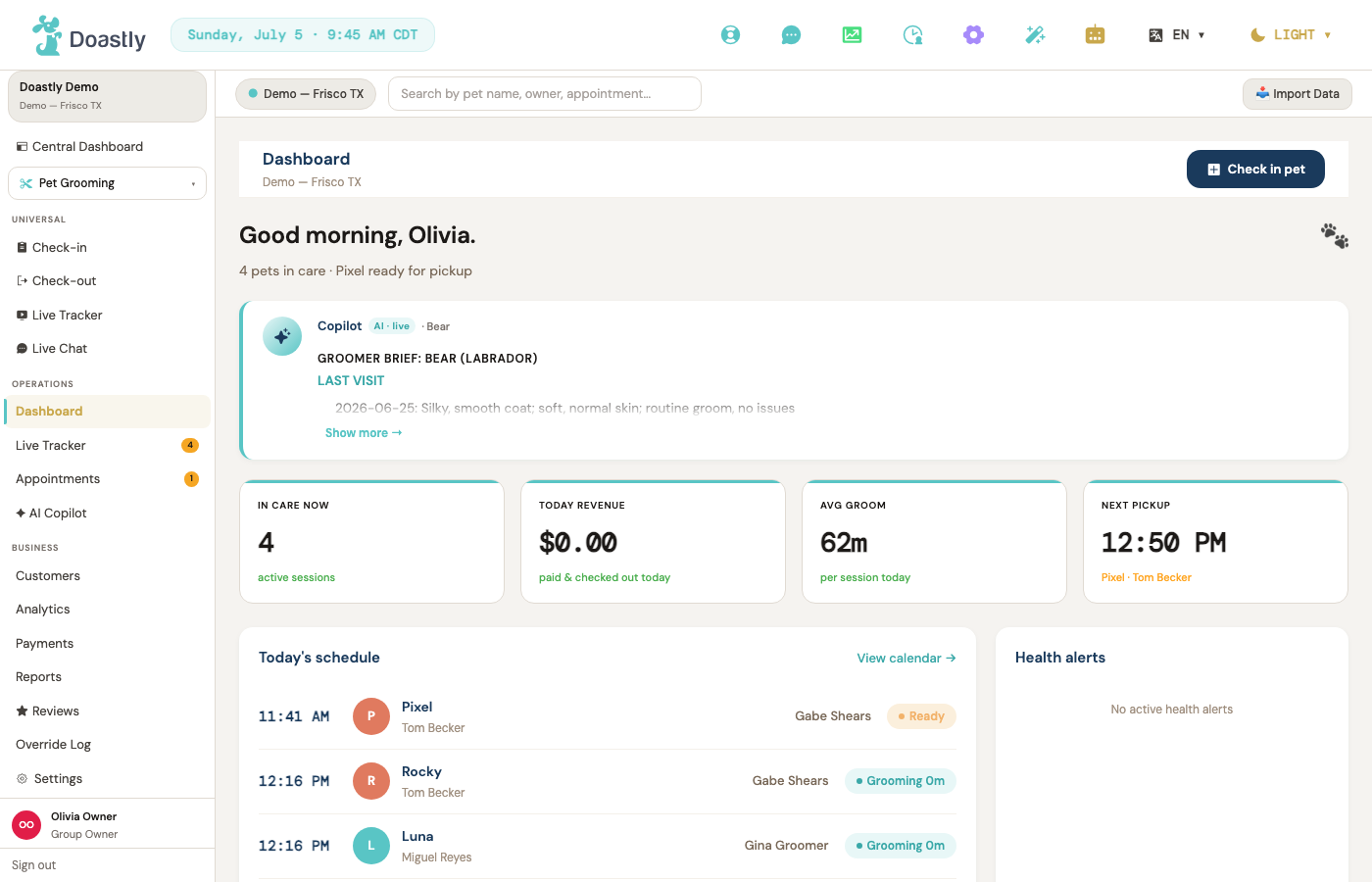Click the Olivia Owner red OO avatar
This screenshot has height=882, width=1372.
(x=26, y=825)
